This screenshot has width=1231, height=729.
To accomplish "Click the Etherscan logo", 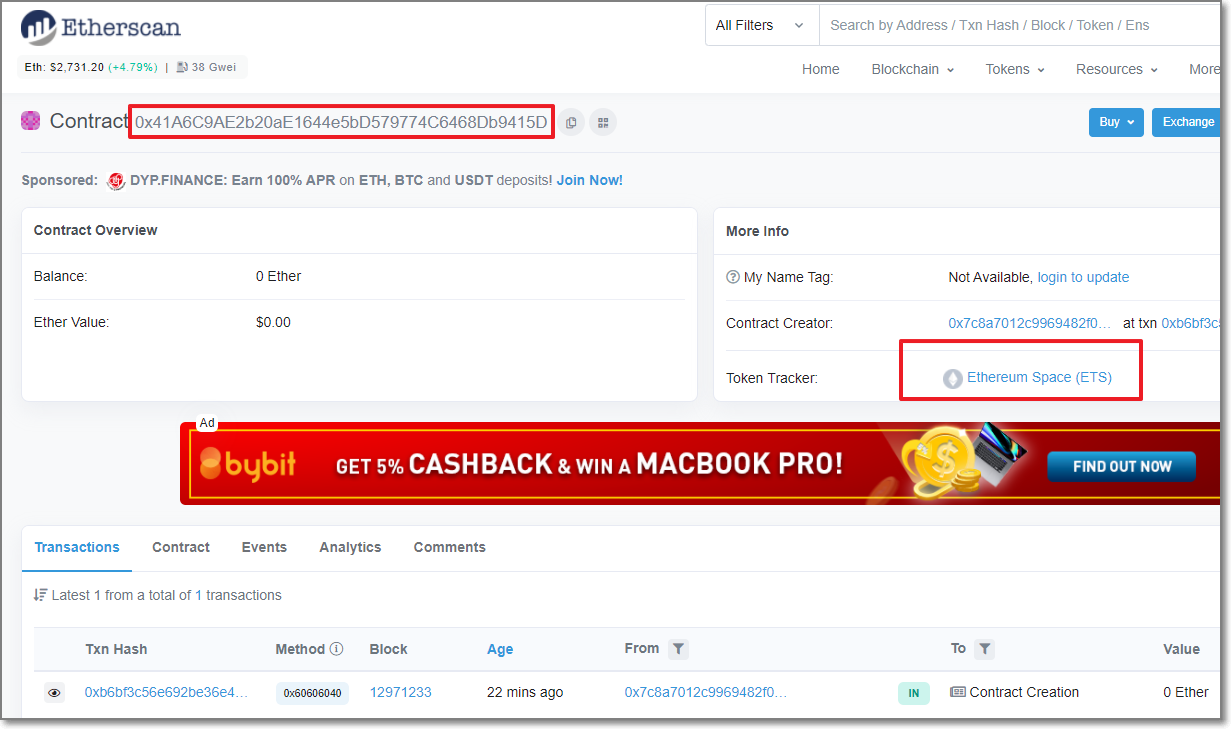I will [x=101, y=27].
